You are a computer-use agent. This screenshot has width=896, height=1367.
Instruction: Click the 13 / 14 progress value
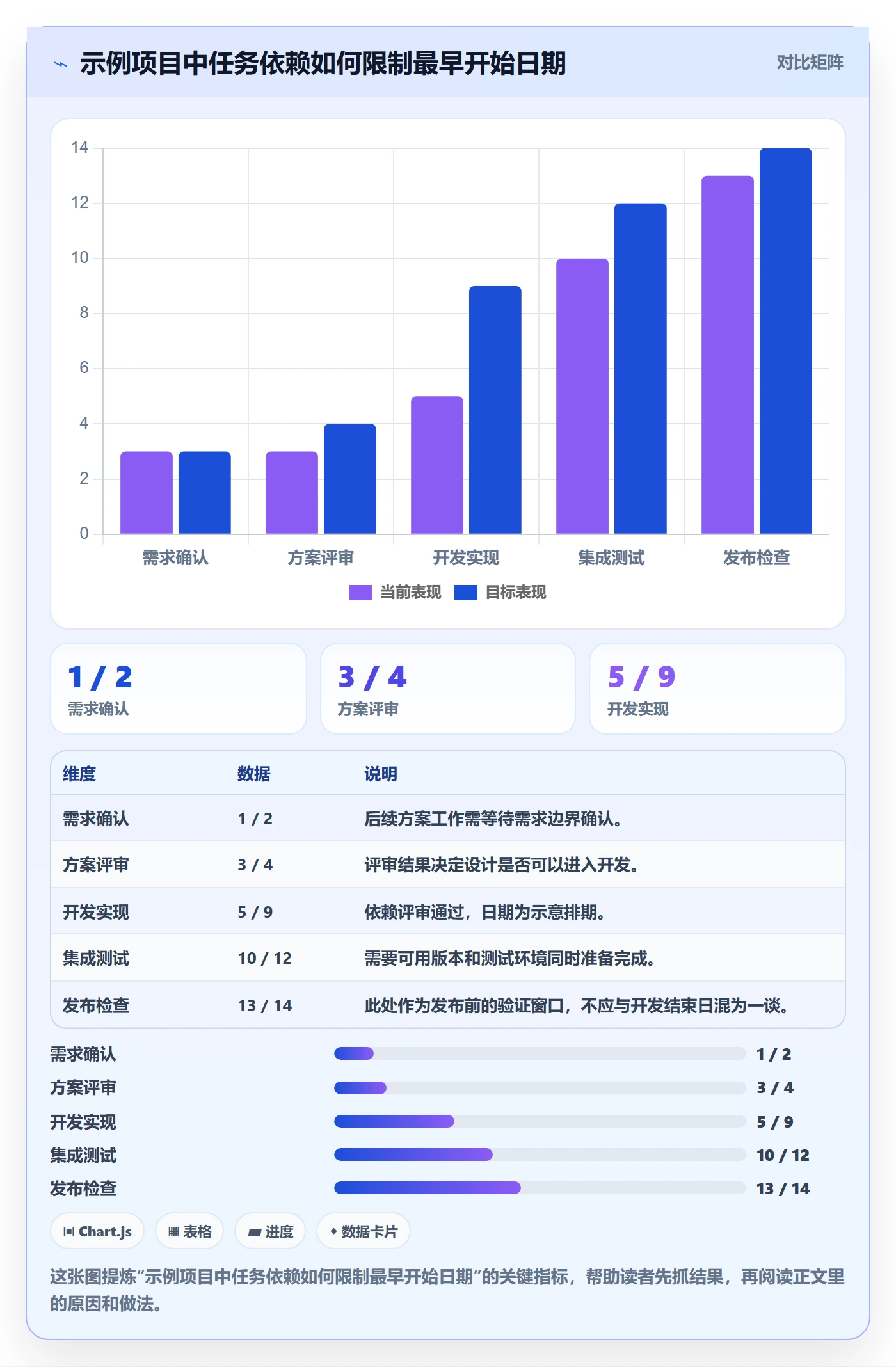click(x=783, y=1188)
